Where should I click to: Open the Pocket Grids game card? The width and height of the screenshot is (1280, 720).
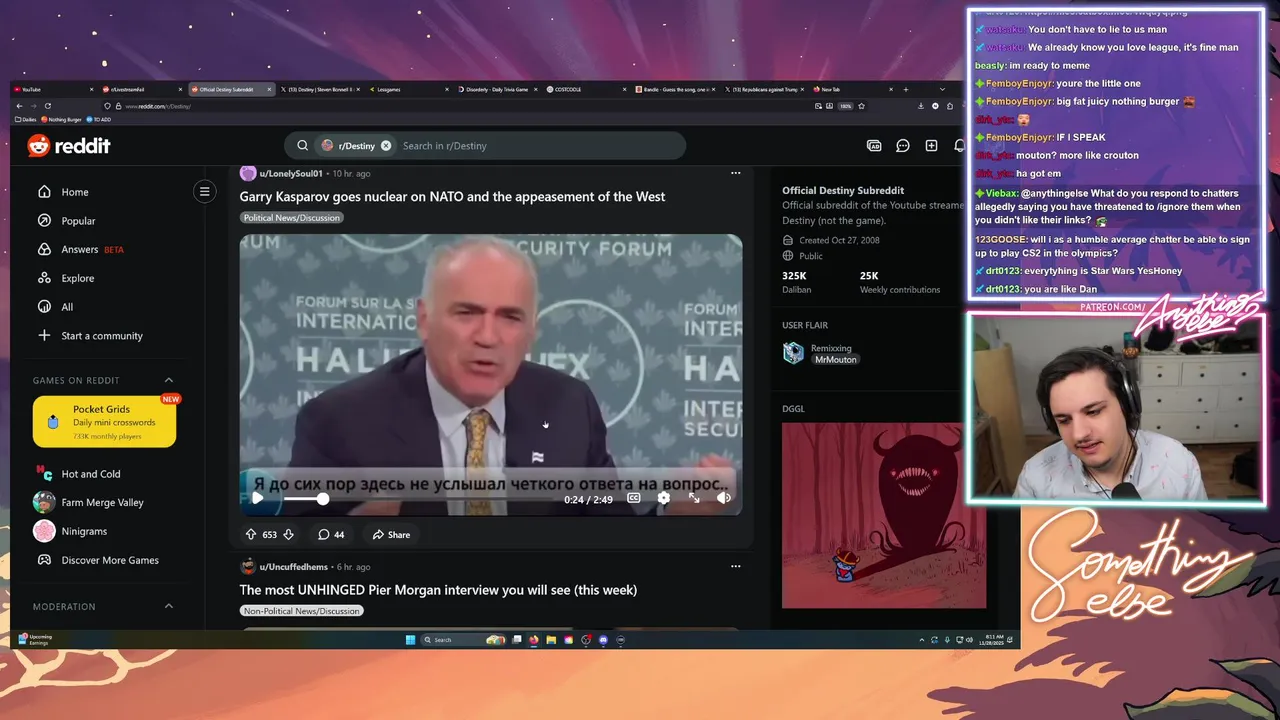104,422
